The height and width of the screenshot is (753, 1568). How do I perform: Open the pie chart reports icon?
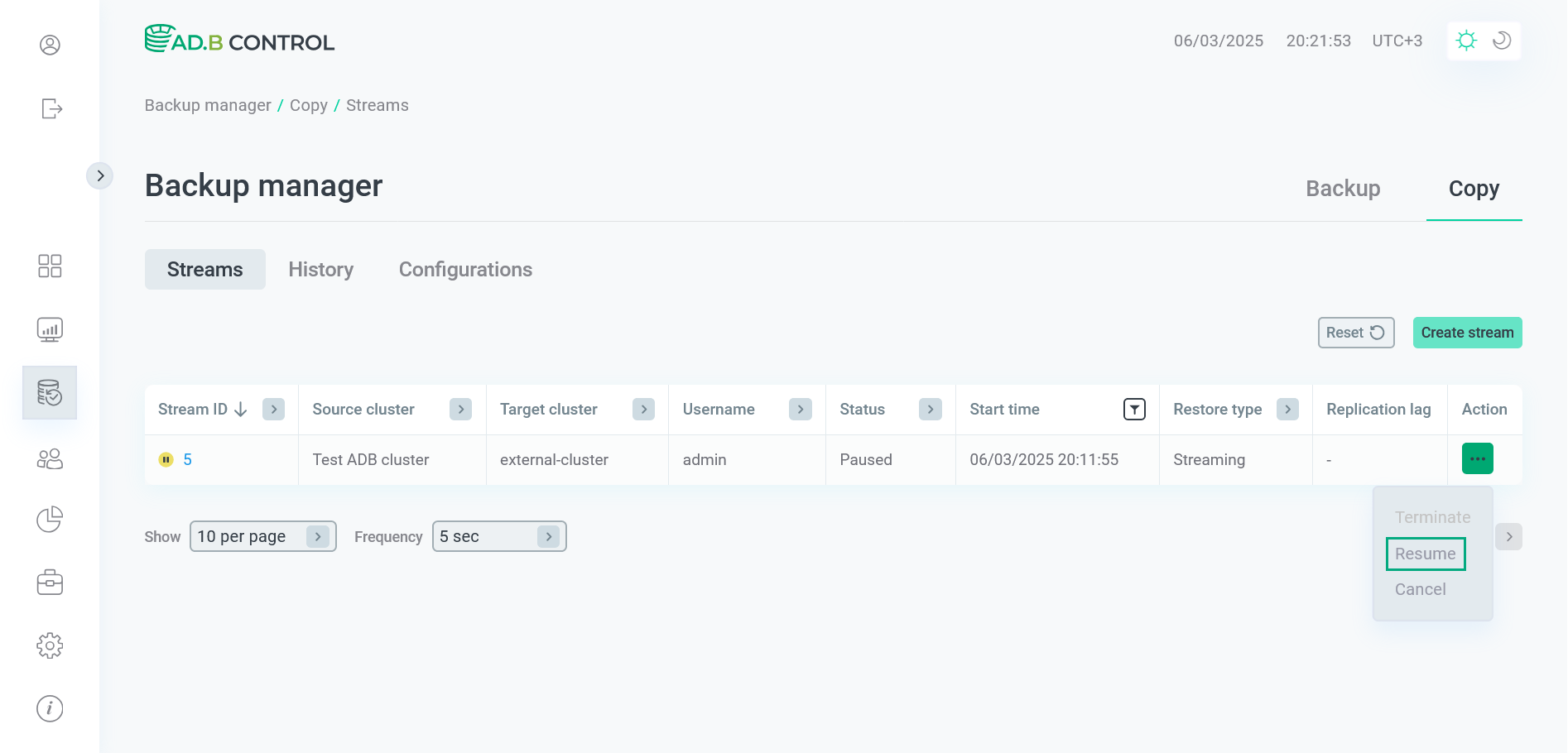click(50, 519)
